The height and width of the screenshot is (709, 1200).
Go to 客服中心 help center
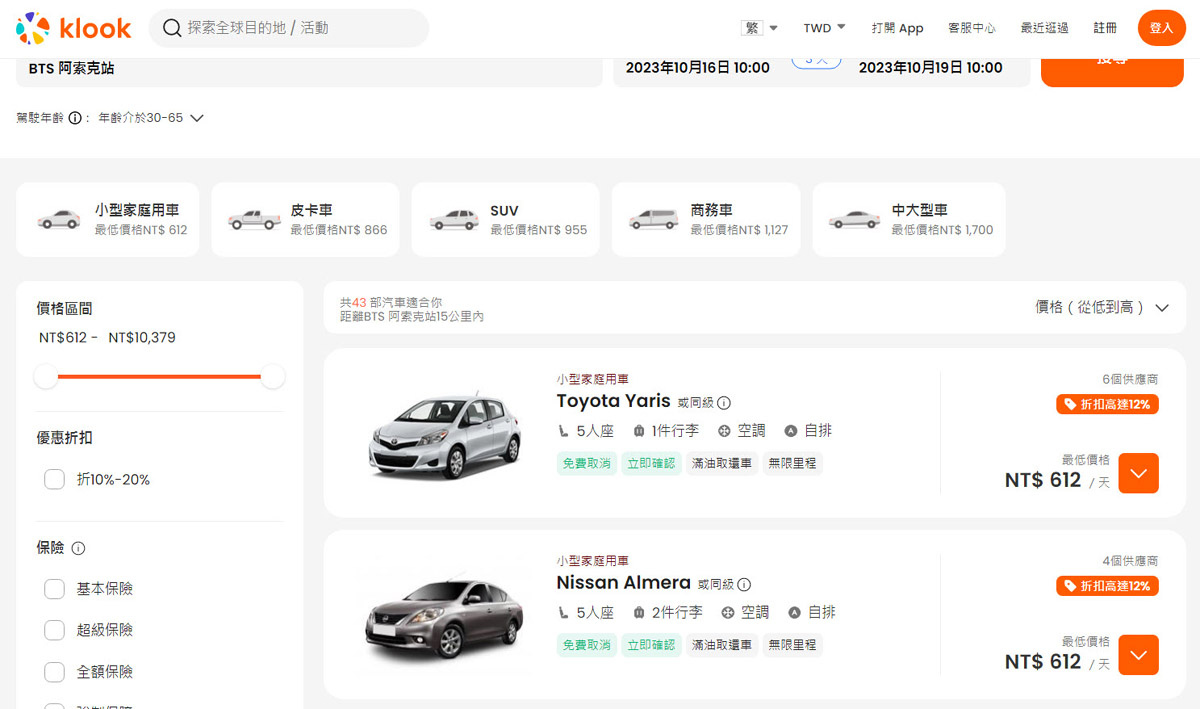(972, 28)
